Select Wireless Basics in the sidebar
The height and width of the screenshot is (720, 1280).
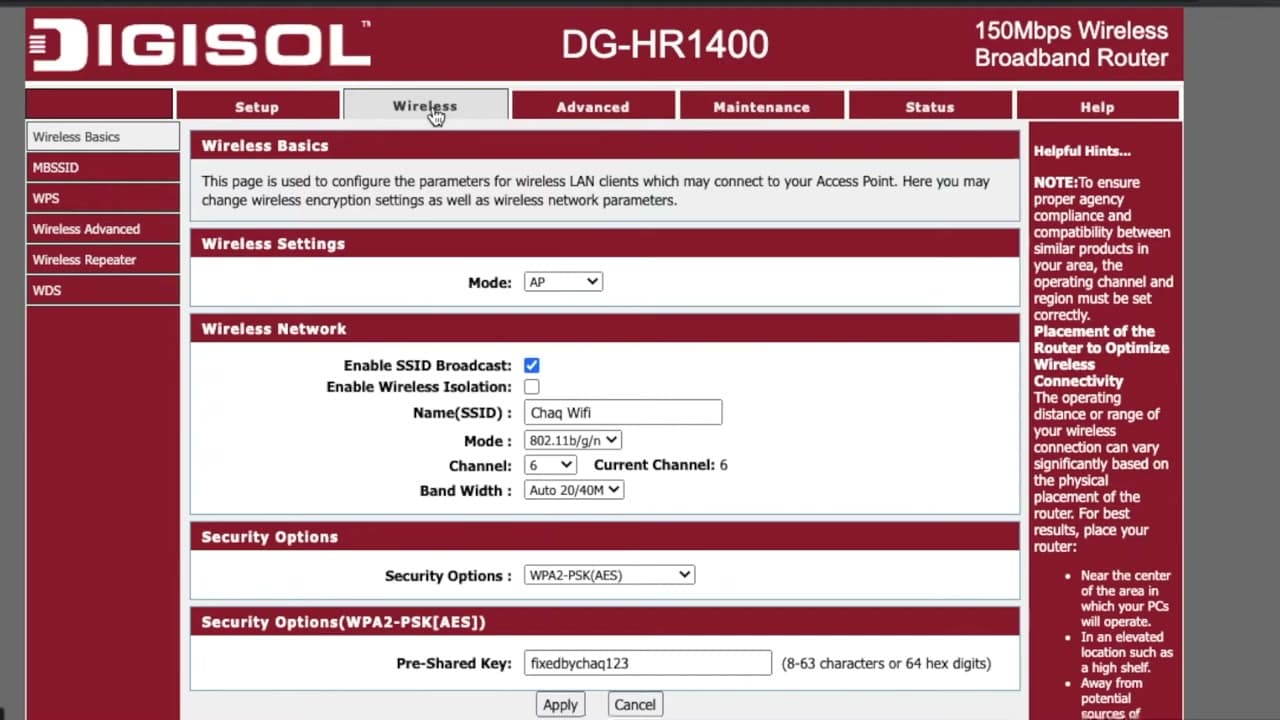click(x=103, y=136)
